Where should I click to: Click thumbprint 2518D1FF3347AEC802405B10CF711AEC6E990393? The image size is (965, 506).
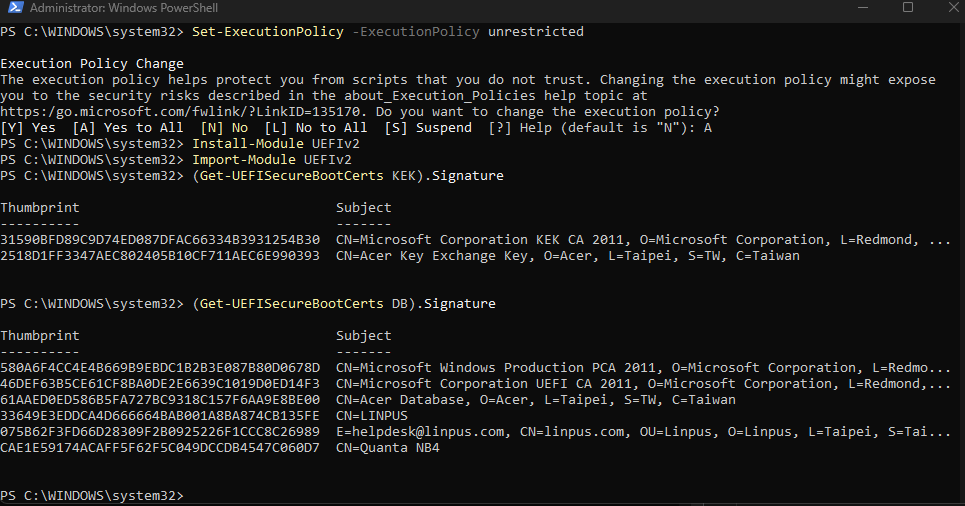coord(160,255)
